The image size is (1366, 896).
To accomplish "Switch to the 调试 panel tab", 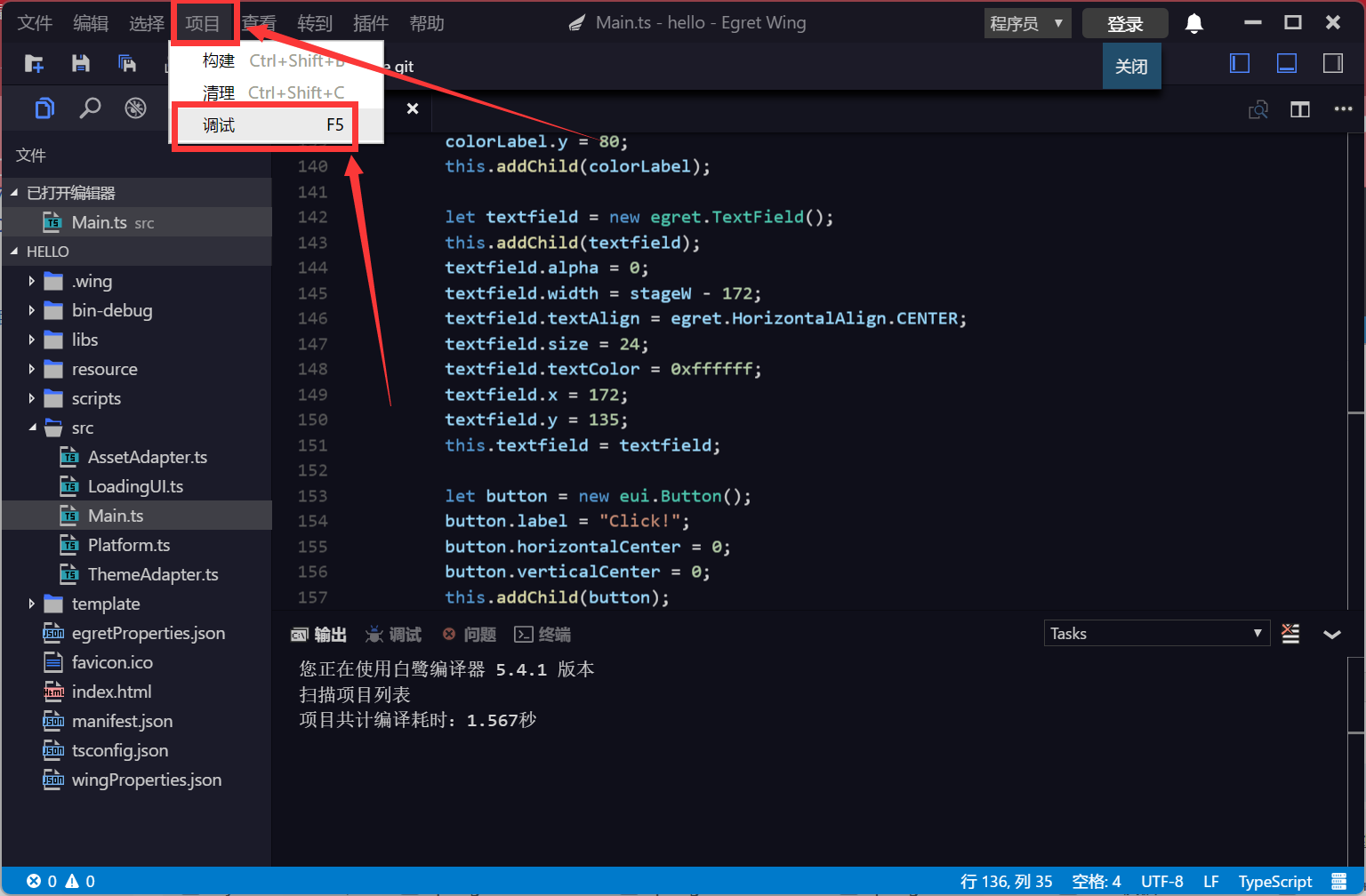I will (x=393, y=635).
